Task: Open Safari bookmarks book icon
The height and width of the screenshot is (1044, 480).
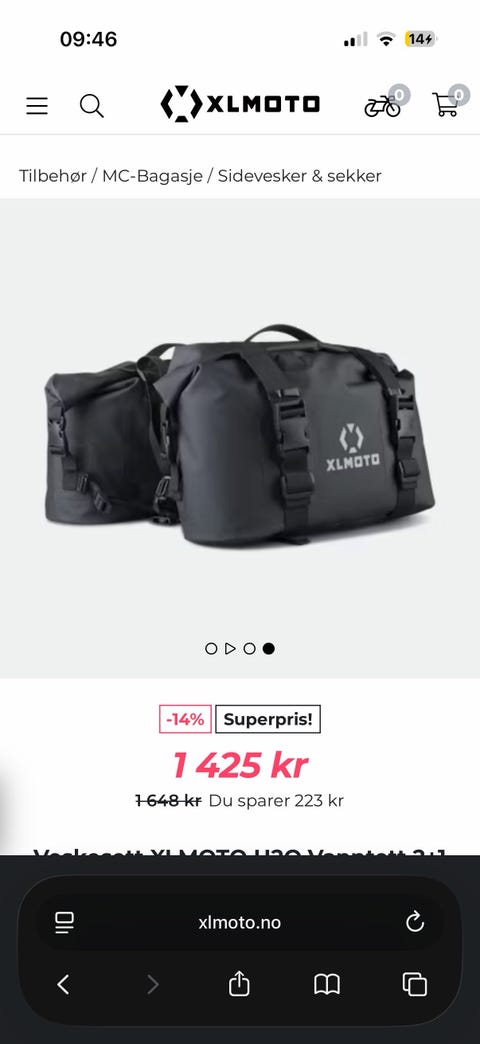Action: pyautogui.click(x=327, y=984)
